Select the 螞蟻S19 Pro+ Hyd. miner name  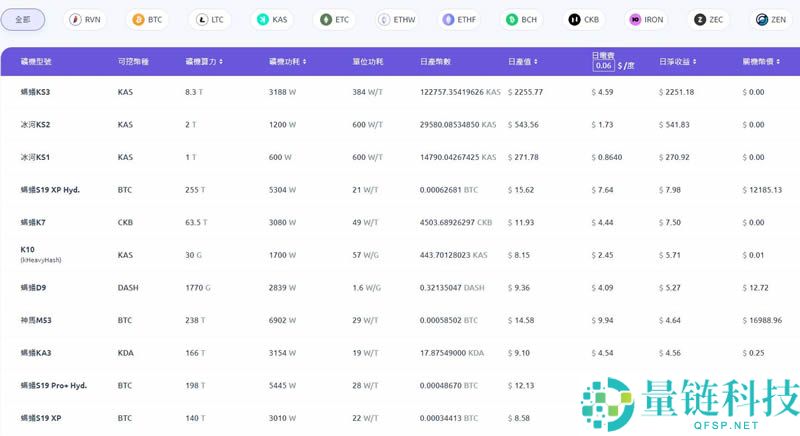click(x=54, y=386)
